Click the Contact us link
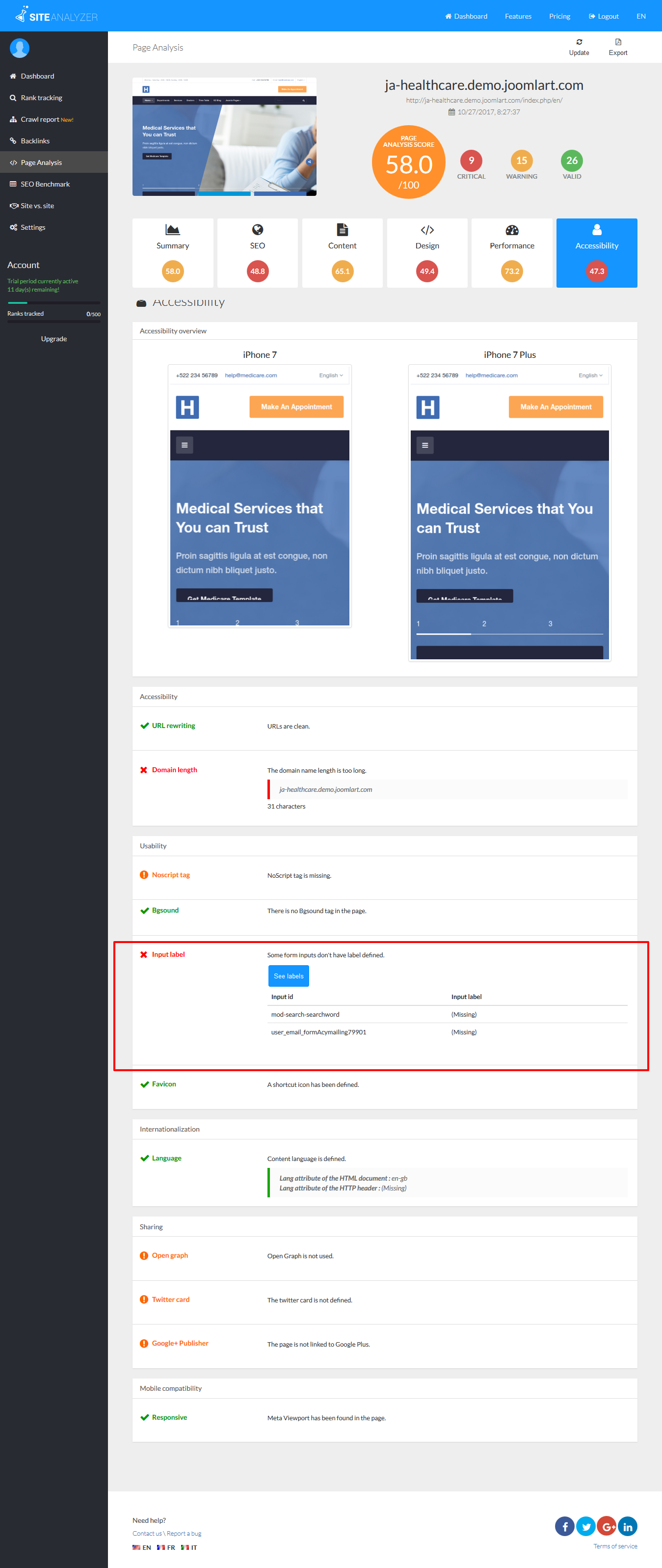662x1568 pixels. 147,1533
